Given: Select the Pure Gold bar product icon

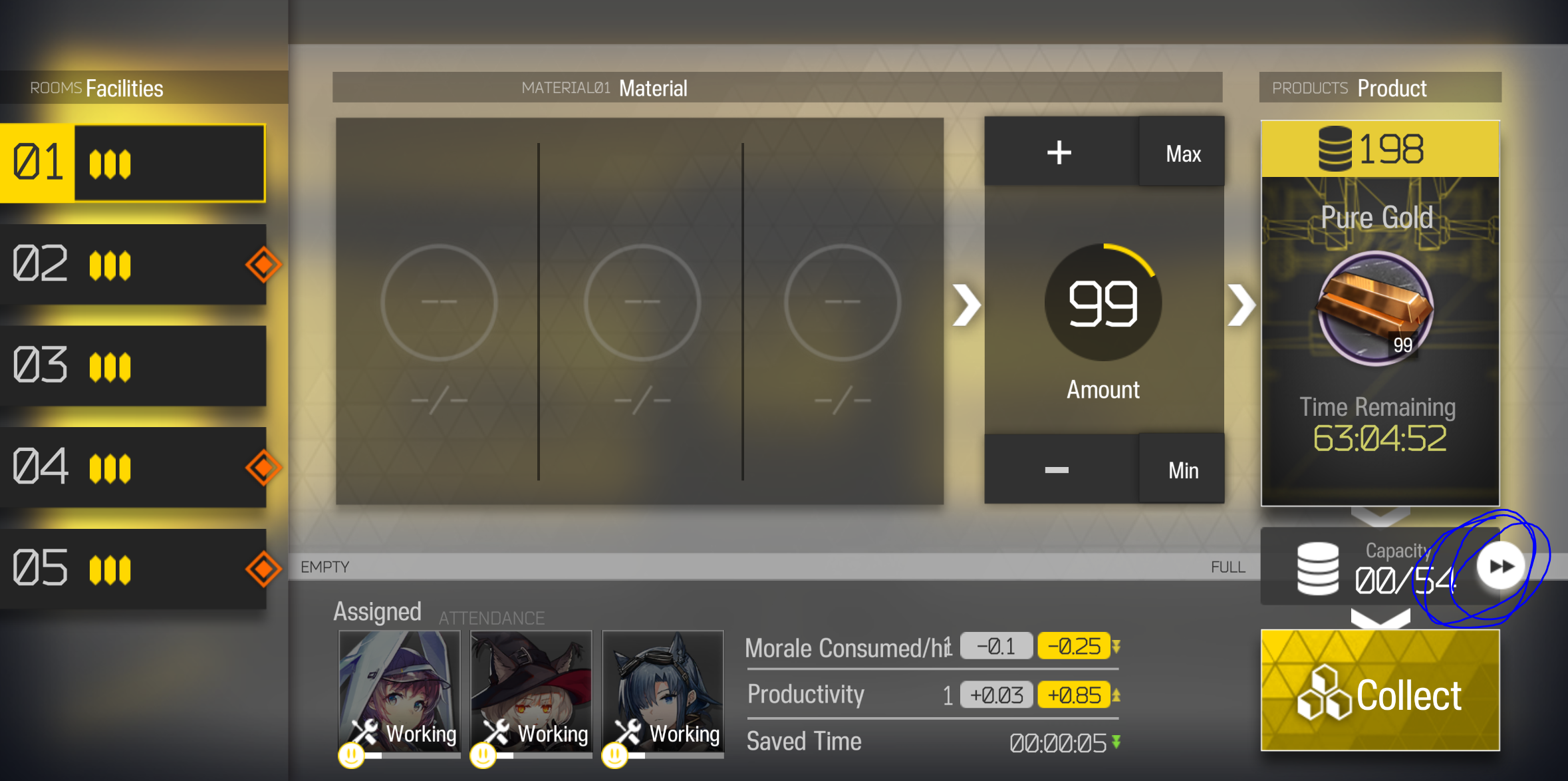Looking at the screenshot, I should 1375,308.
